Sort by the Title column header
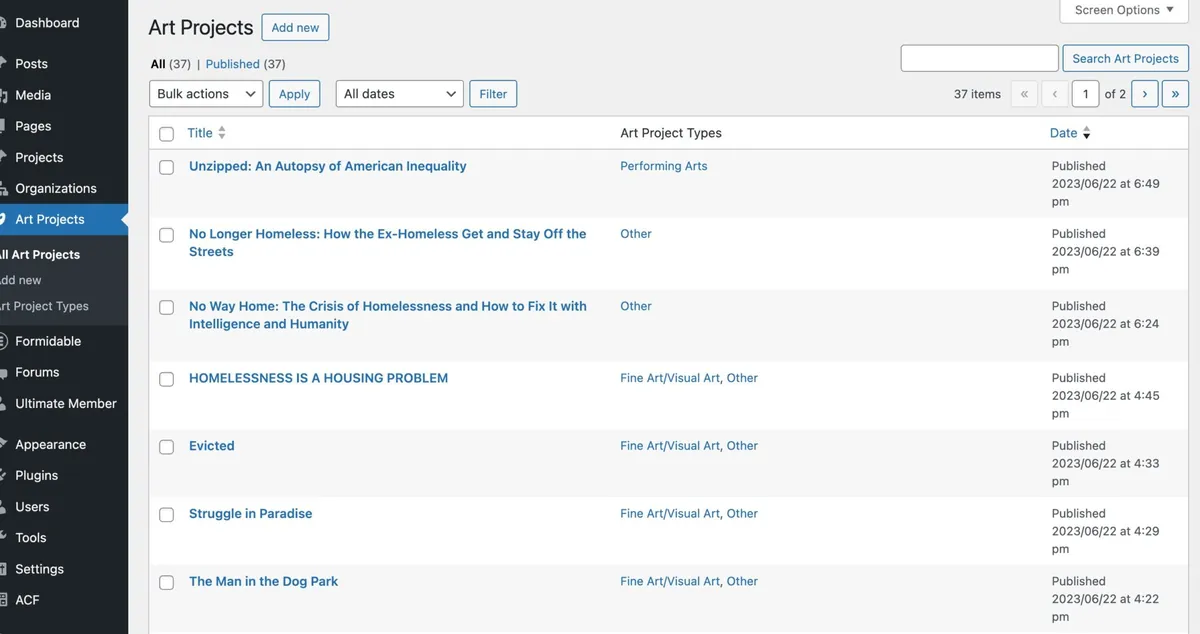Viewport: 1200px width, 634px height. click(199, 133)
